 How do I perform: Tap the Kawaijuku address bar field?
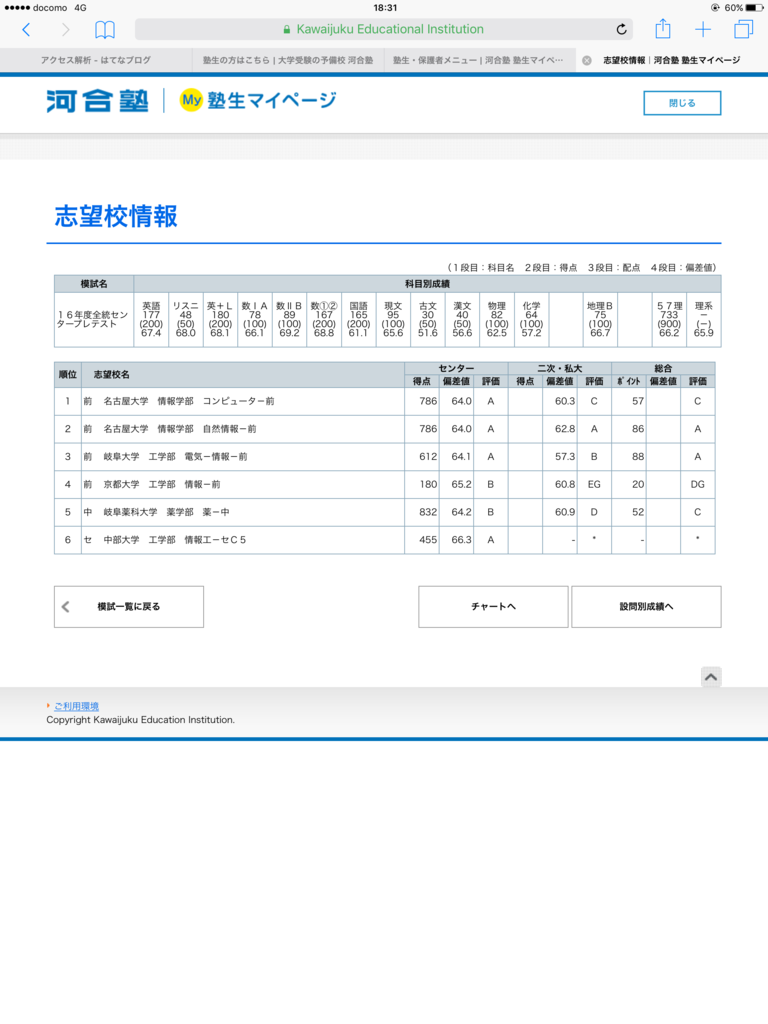tap(383, 29)
